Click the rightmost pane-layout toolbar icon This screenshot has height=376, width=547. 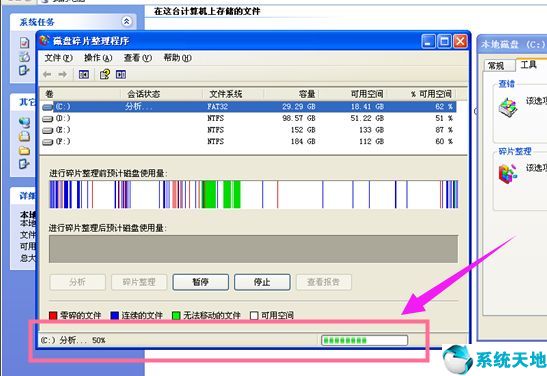coord(121,74)
